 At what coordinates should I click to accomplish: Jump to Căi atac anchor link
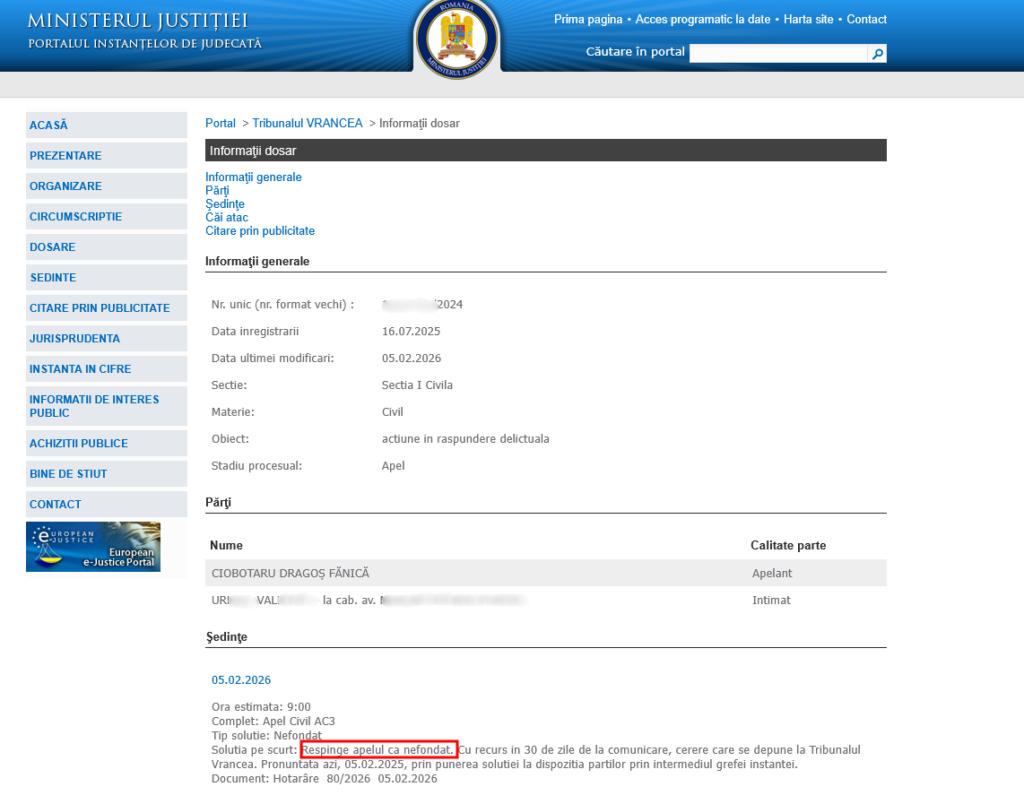coord(226,217)
